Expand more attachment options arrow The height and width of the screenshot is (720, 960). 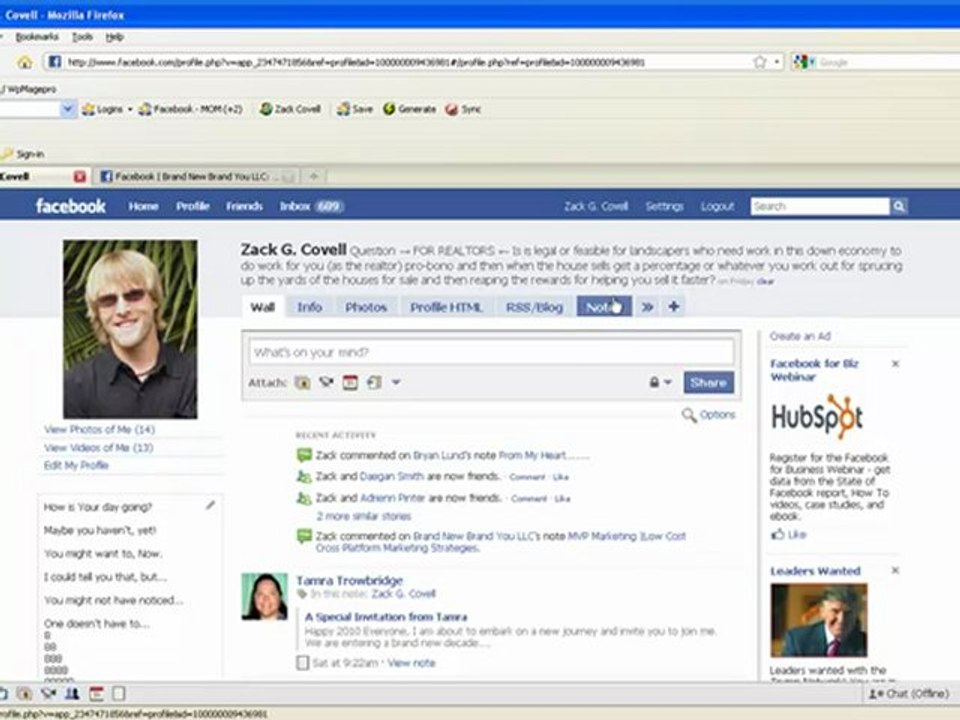(396, 383)
